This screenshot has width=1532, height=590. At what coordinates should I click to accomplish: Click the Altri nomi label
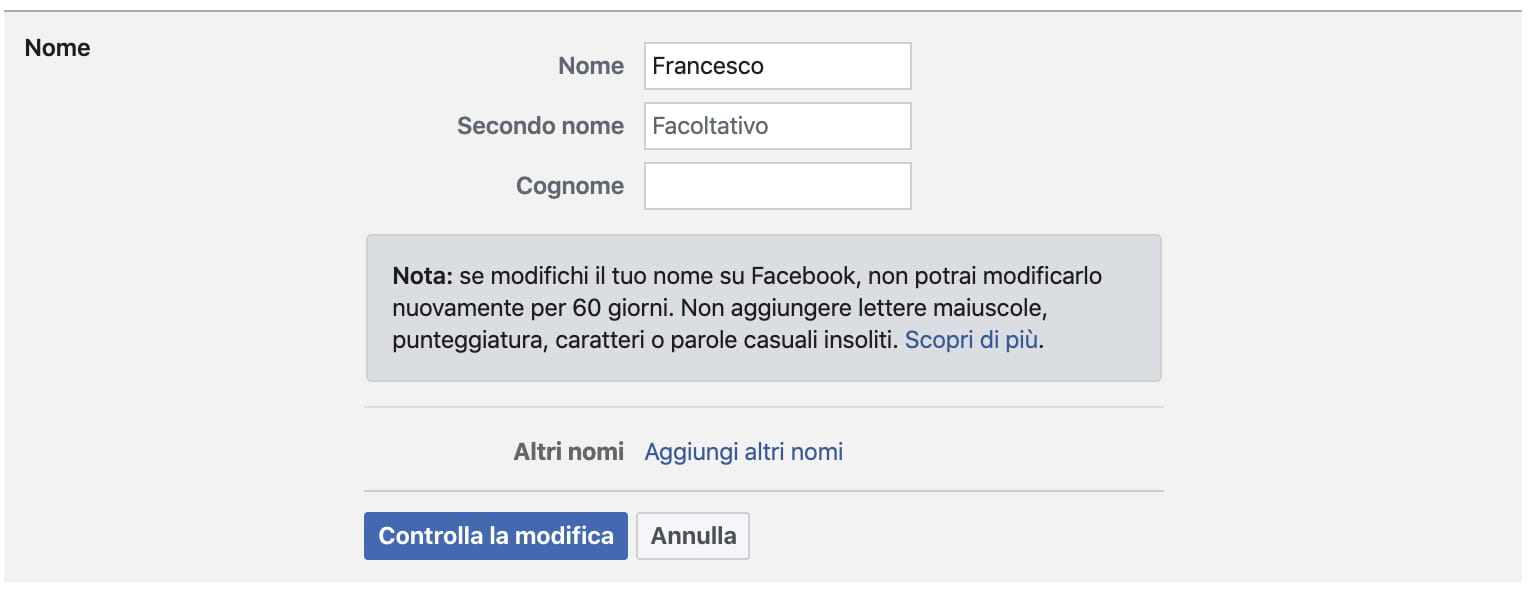click(568, 452)
